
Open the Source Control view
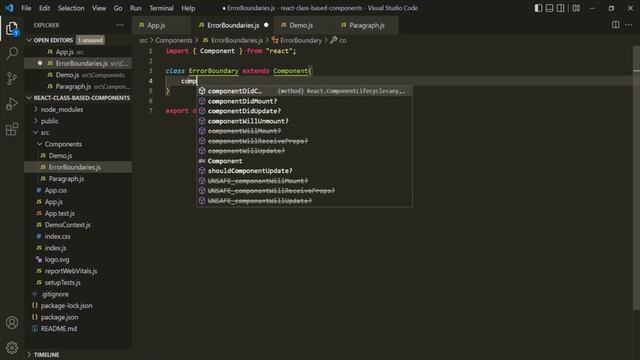tap(12, 78)
